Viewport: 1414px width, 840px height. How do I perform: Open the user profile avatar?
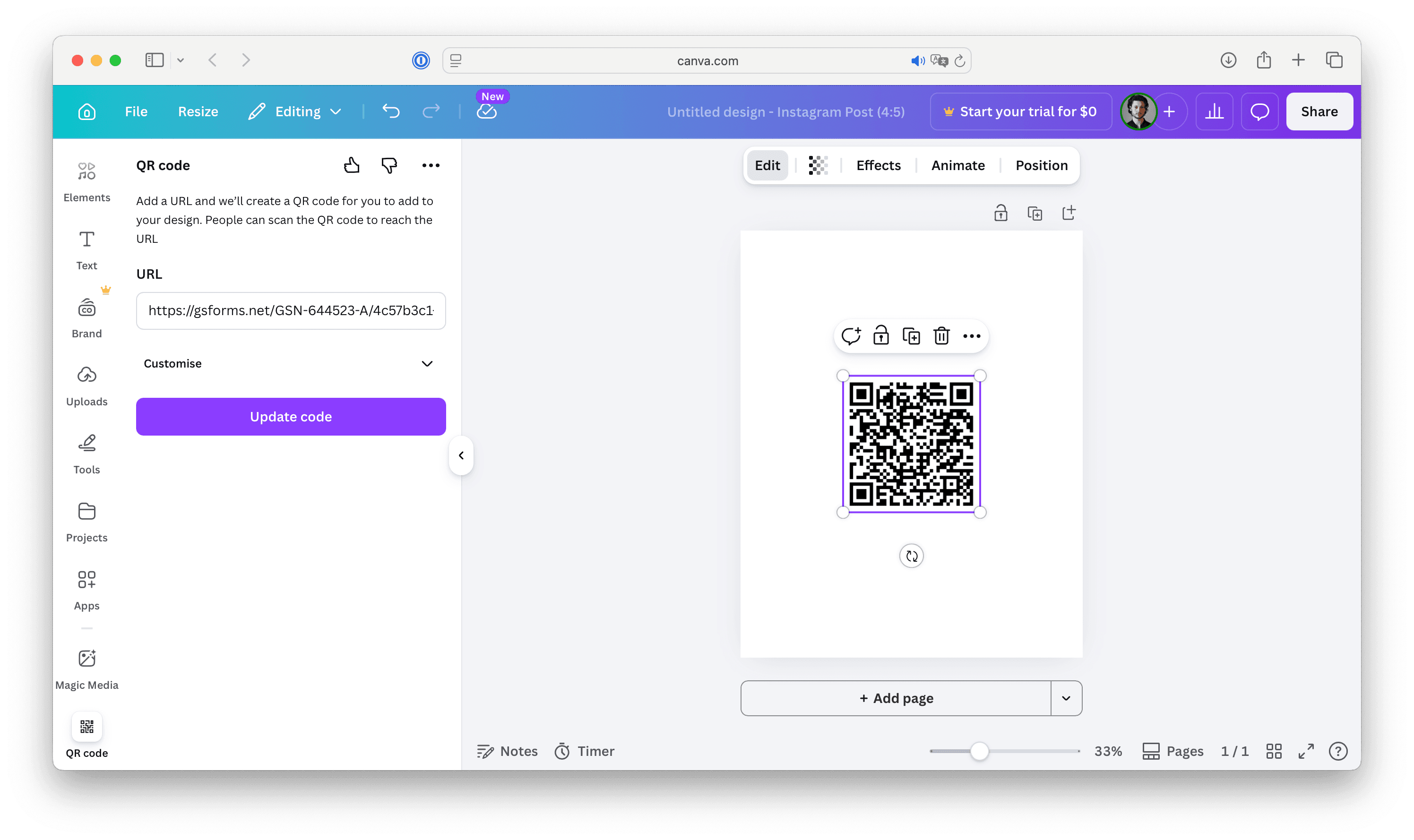(1138, 111)
